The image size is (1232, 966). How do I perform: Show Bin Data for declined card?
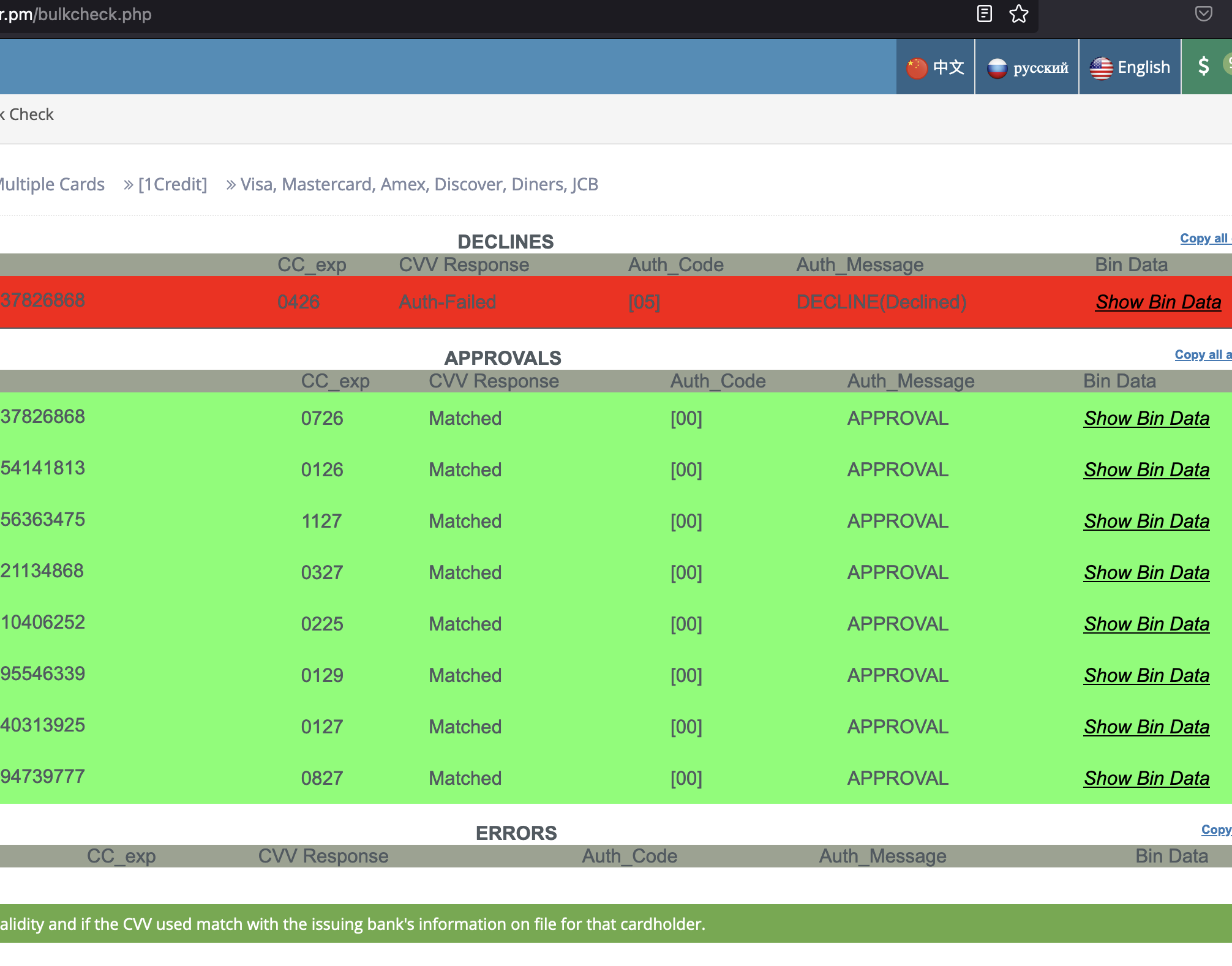[x=1158, y=302]
